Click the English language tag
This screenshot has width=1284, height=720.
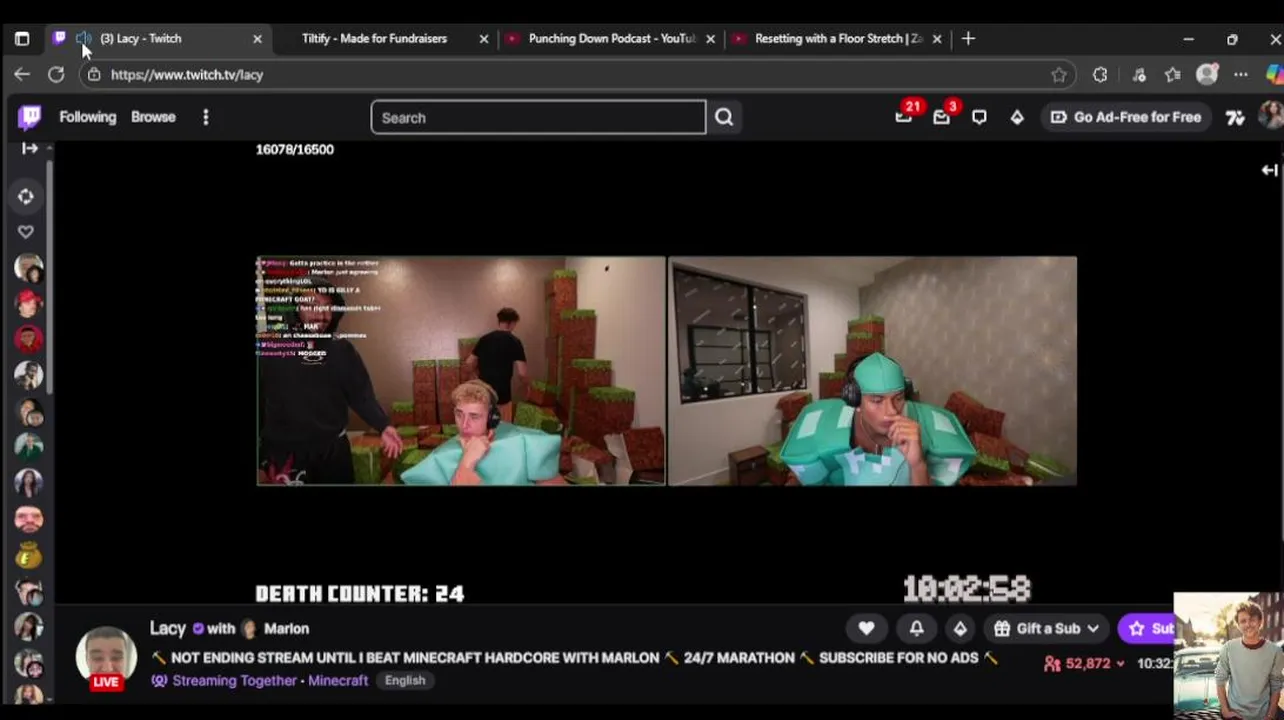pyautogui.click(x=405, y=680)
